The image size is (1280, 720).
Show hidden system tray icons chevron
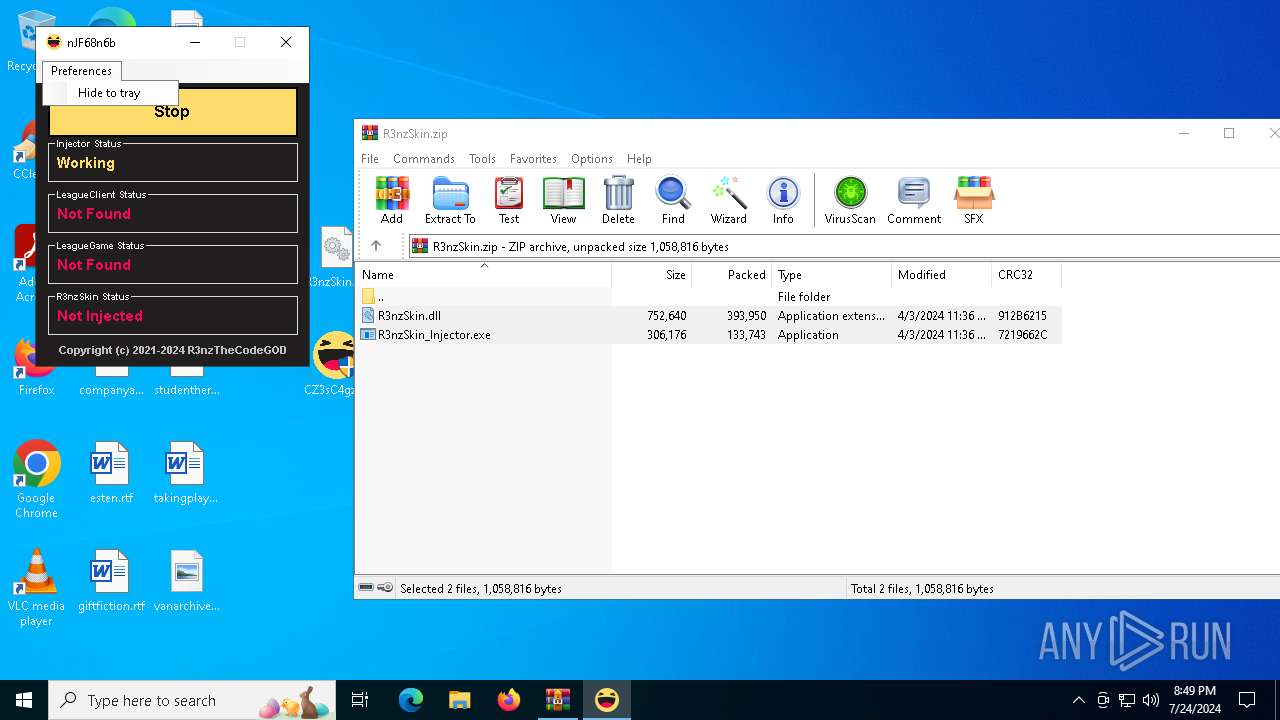[1078, 700]
